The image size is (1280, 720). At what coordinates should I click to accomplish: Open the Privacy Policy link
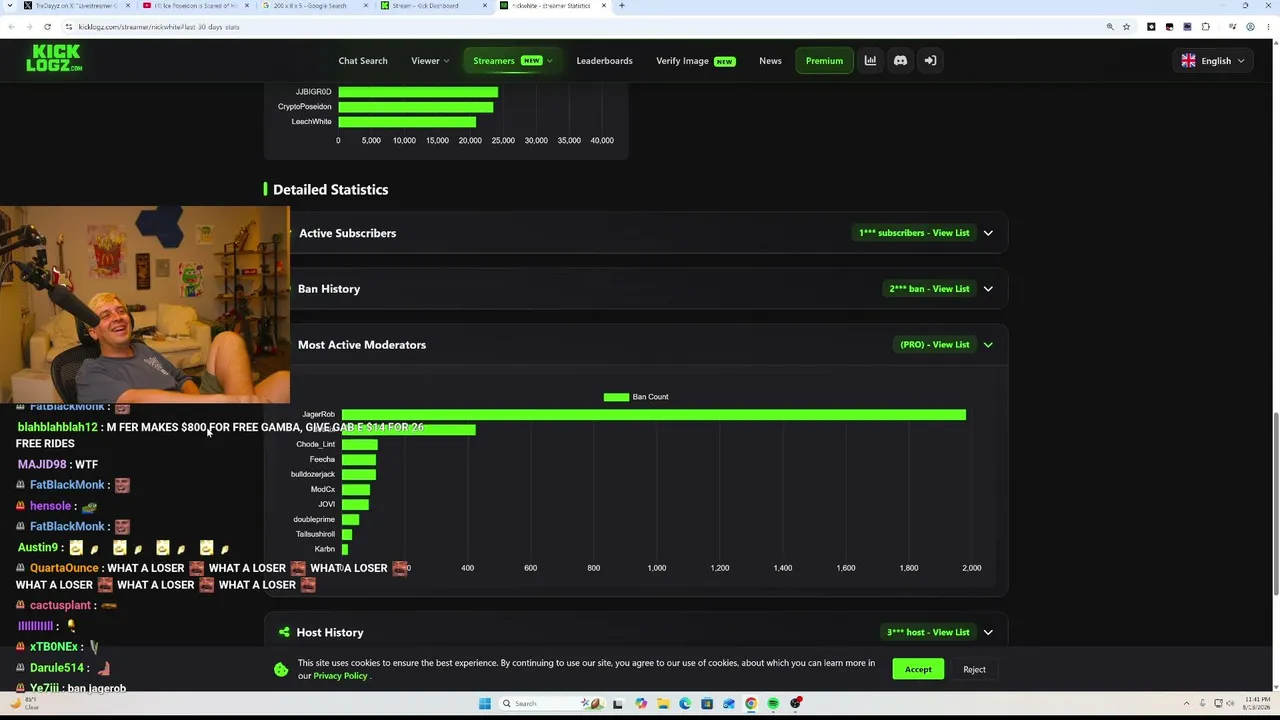click(x=340, y=676)
